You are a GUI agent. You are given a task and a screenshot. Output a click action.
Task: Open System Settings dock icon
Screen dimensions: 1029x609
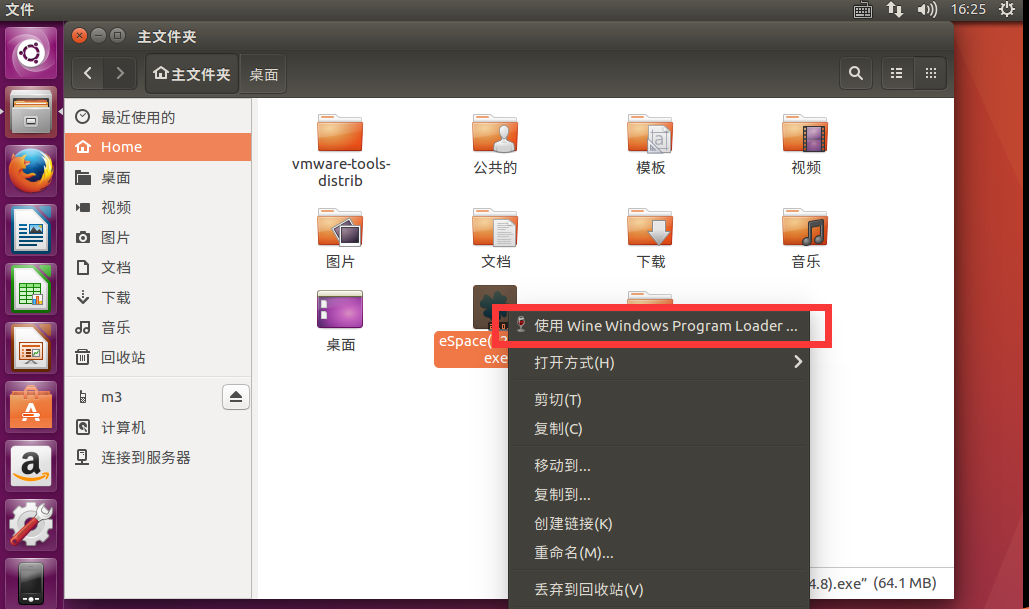tap(31, 525)
